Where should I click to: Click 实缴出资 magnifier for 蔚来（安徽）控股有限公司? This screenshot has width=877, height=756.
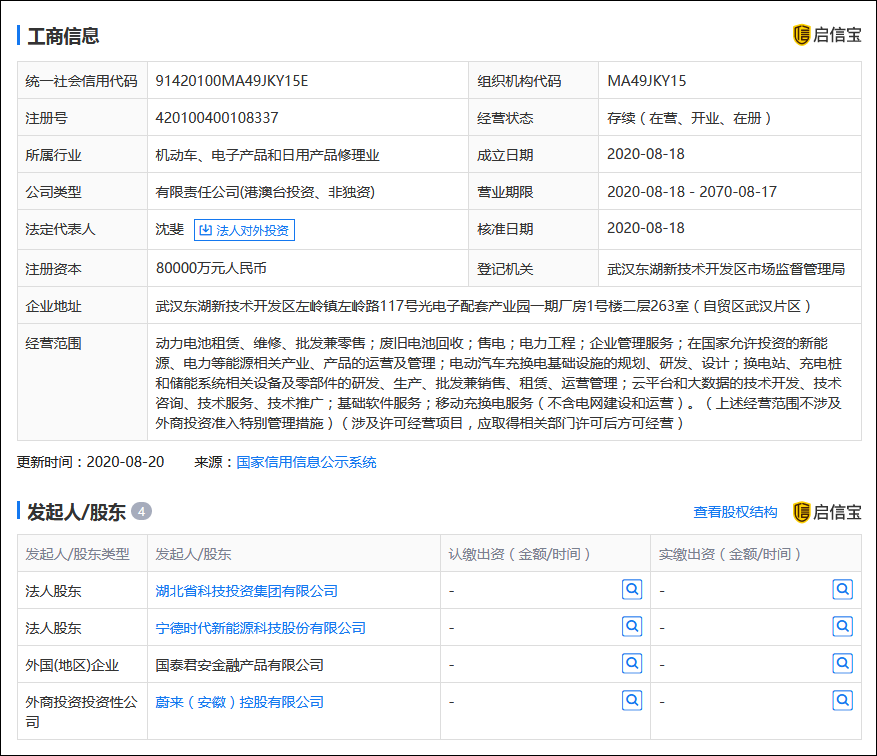pos(843,700)
